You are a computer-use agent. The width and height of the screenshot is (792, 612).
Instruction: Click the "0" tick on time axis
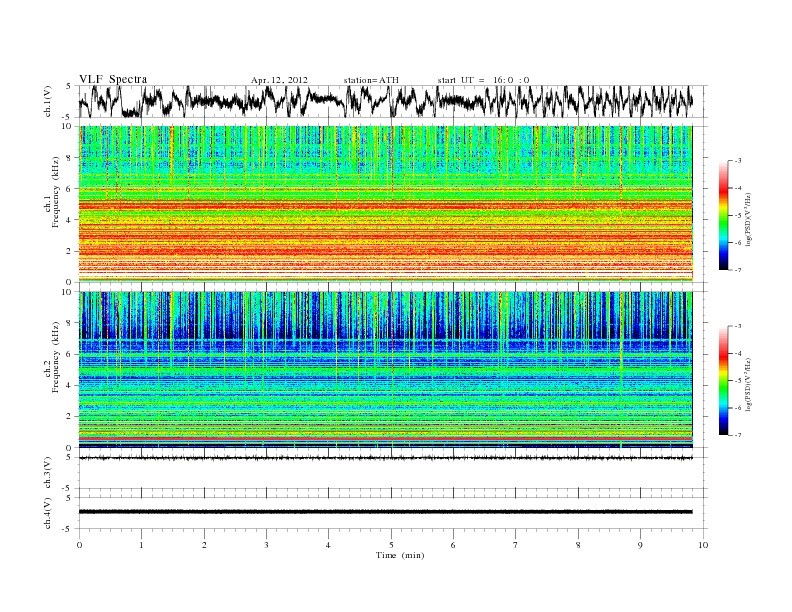coord(79,545)
